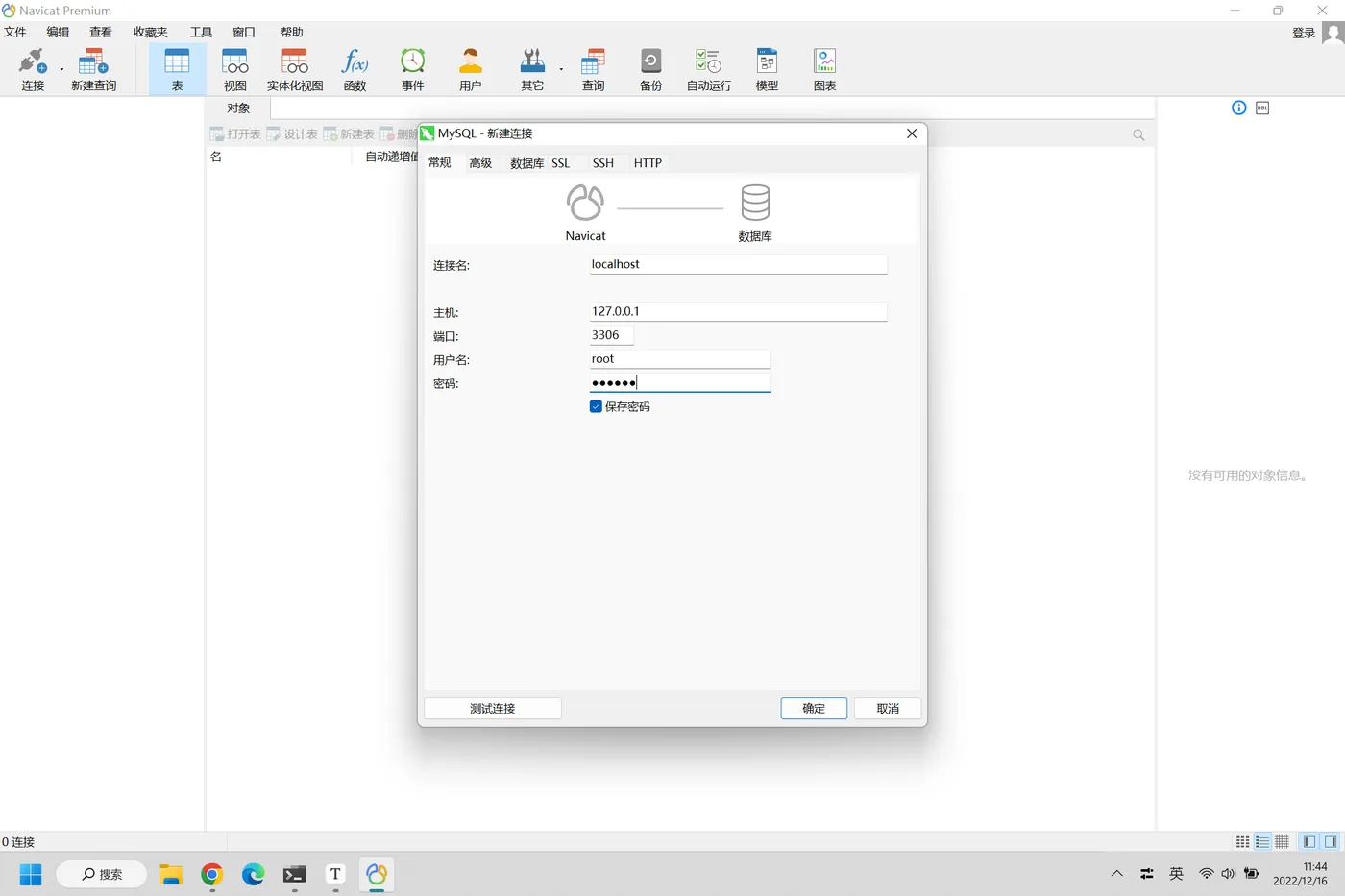Toggle the left navigation pane button

pyautogui.click(x=1308, y=842)
